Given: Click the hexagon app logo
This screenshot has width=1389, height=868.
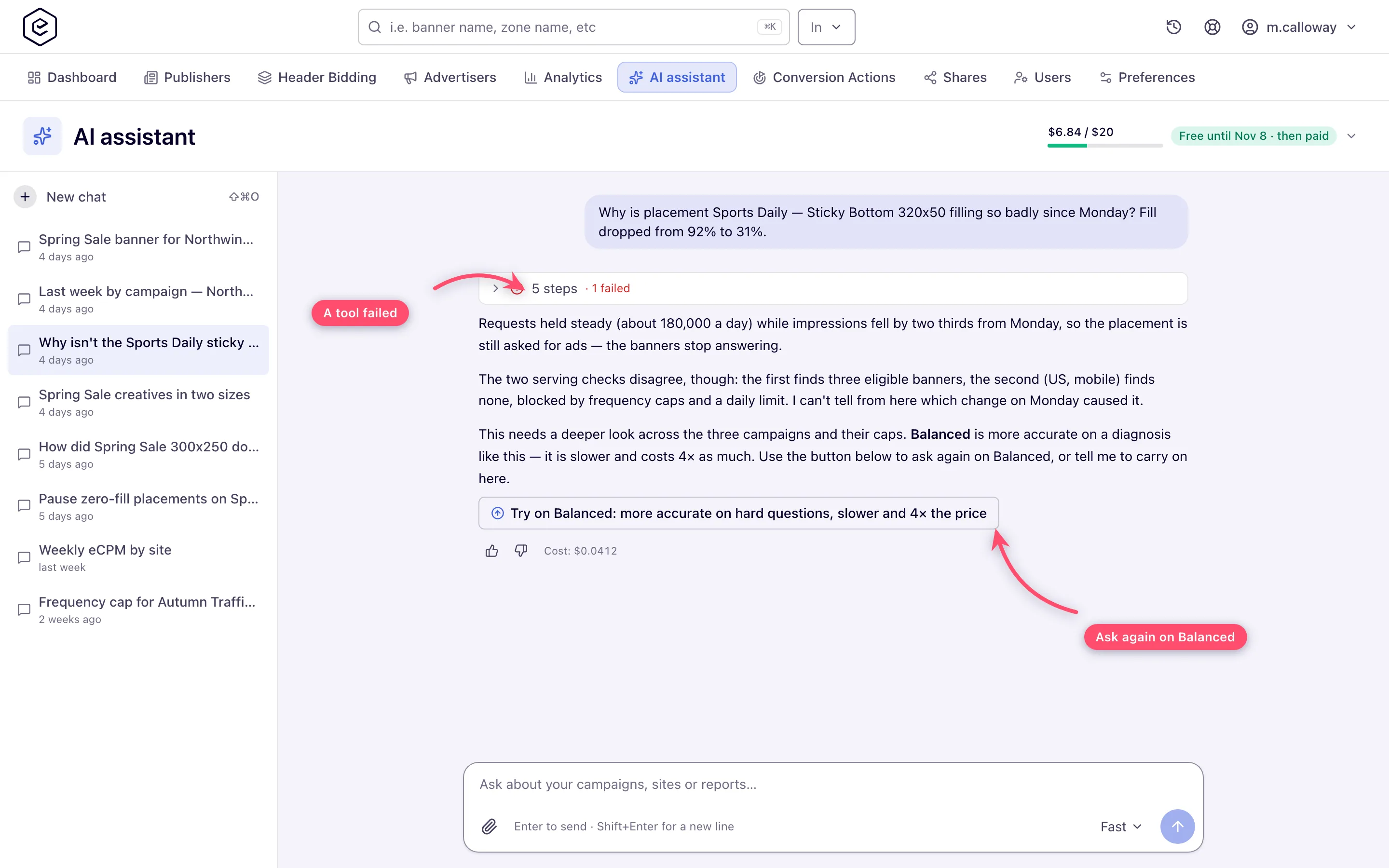Looking at the screenshot, I should (40, 27).
